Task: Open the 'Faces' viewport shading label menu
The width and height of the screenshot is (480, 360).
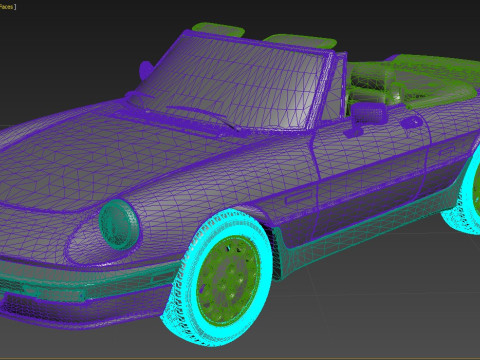Action: point(7,6)
